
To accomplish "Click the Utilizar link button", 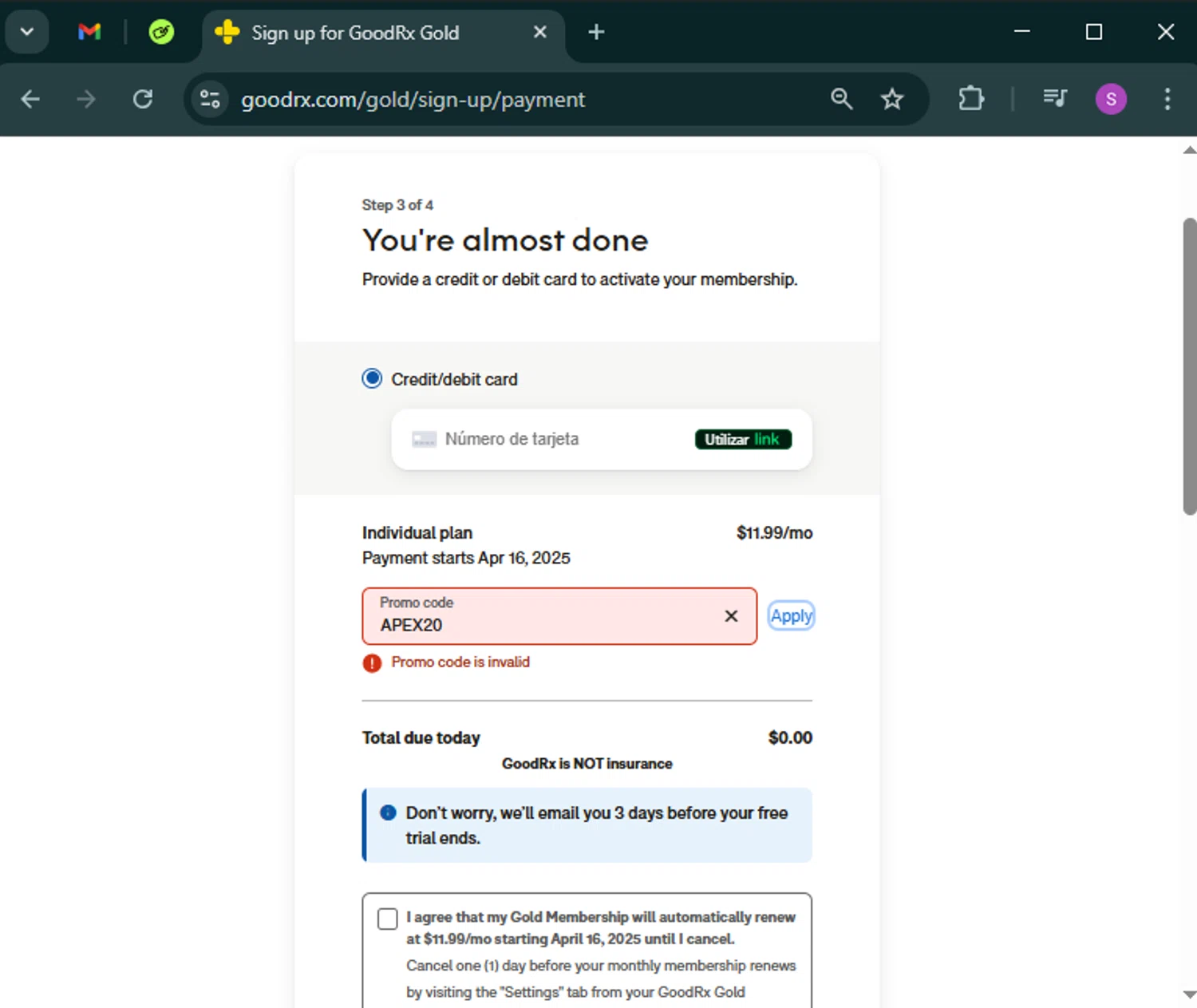I will click(743, 439).
